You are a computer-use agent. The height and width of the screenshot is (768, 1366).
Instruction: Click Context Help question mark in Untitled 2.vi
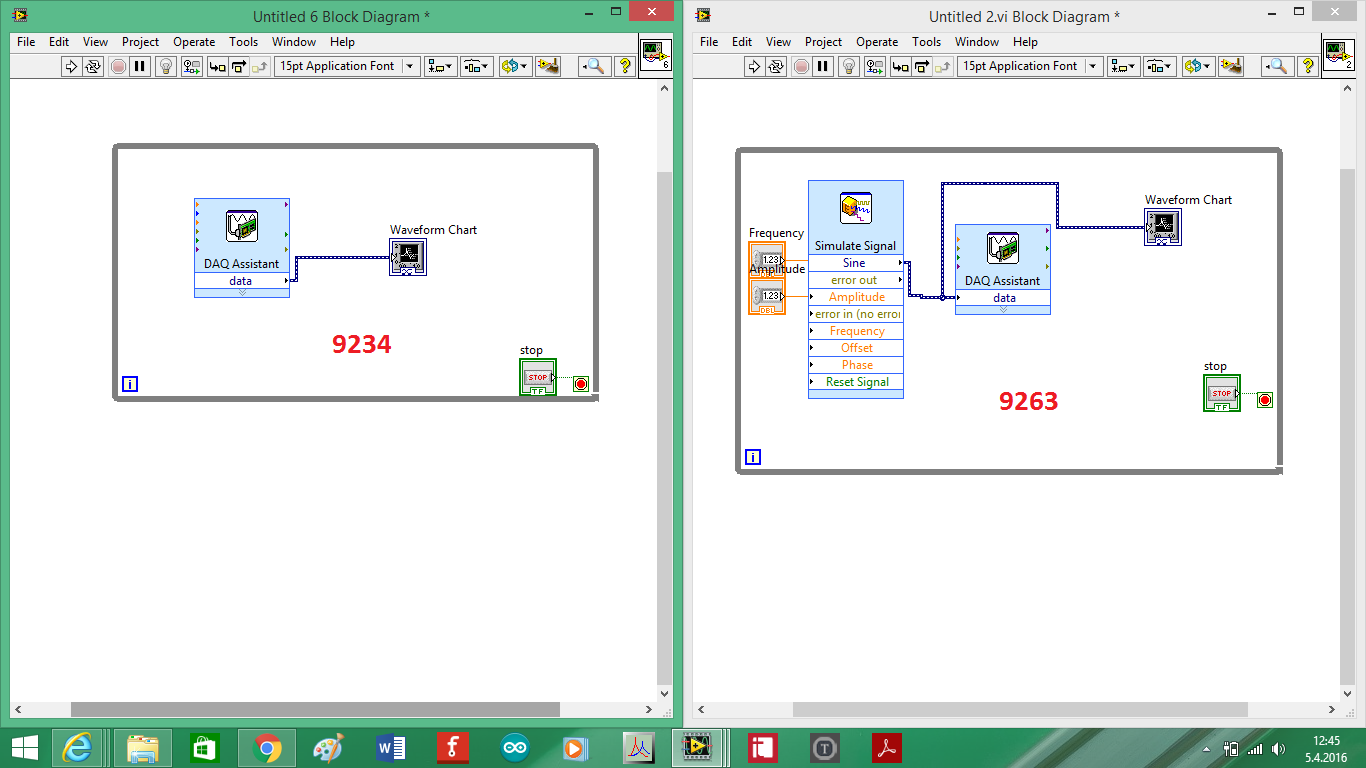coord(1308,66)
